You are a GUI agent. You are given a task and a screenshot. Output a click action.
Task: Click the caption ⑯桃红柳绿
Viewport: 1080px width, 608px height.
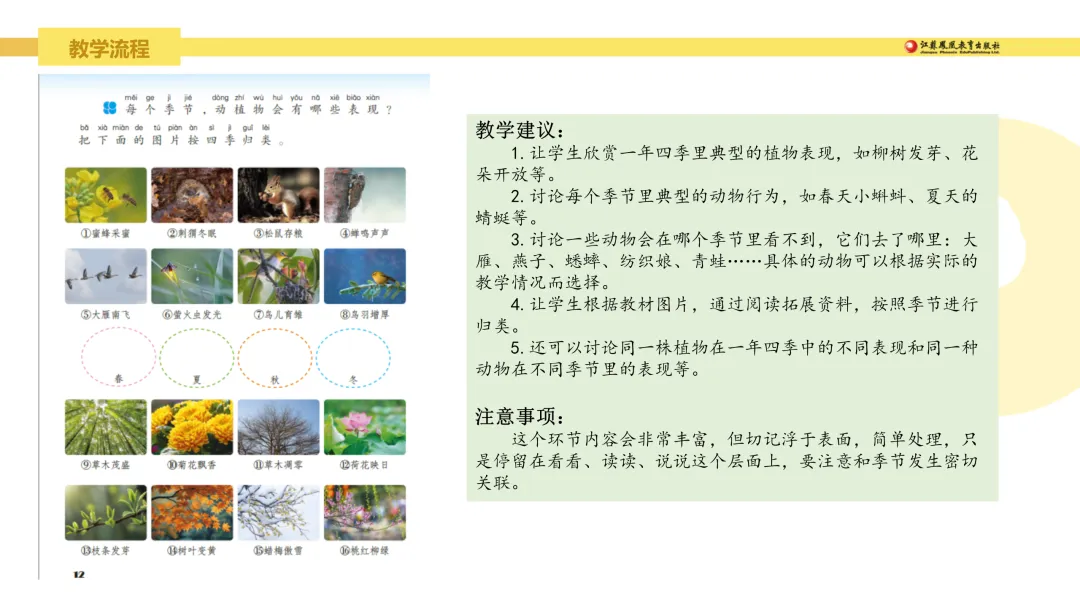(364, 551)
